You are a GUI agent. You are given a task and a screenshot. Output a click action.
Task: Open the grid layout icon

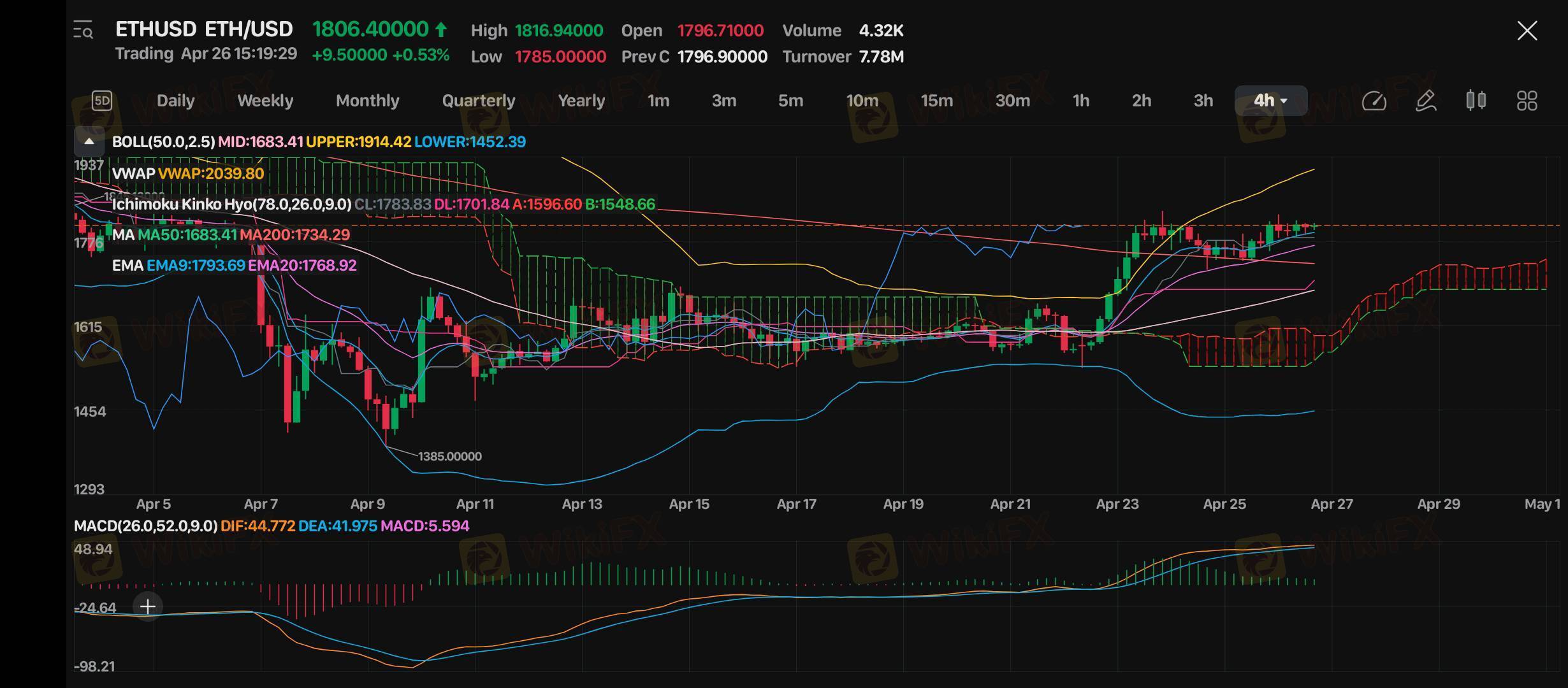[x=1527, y=101]
